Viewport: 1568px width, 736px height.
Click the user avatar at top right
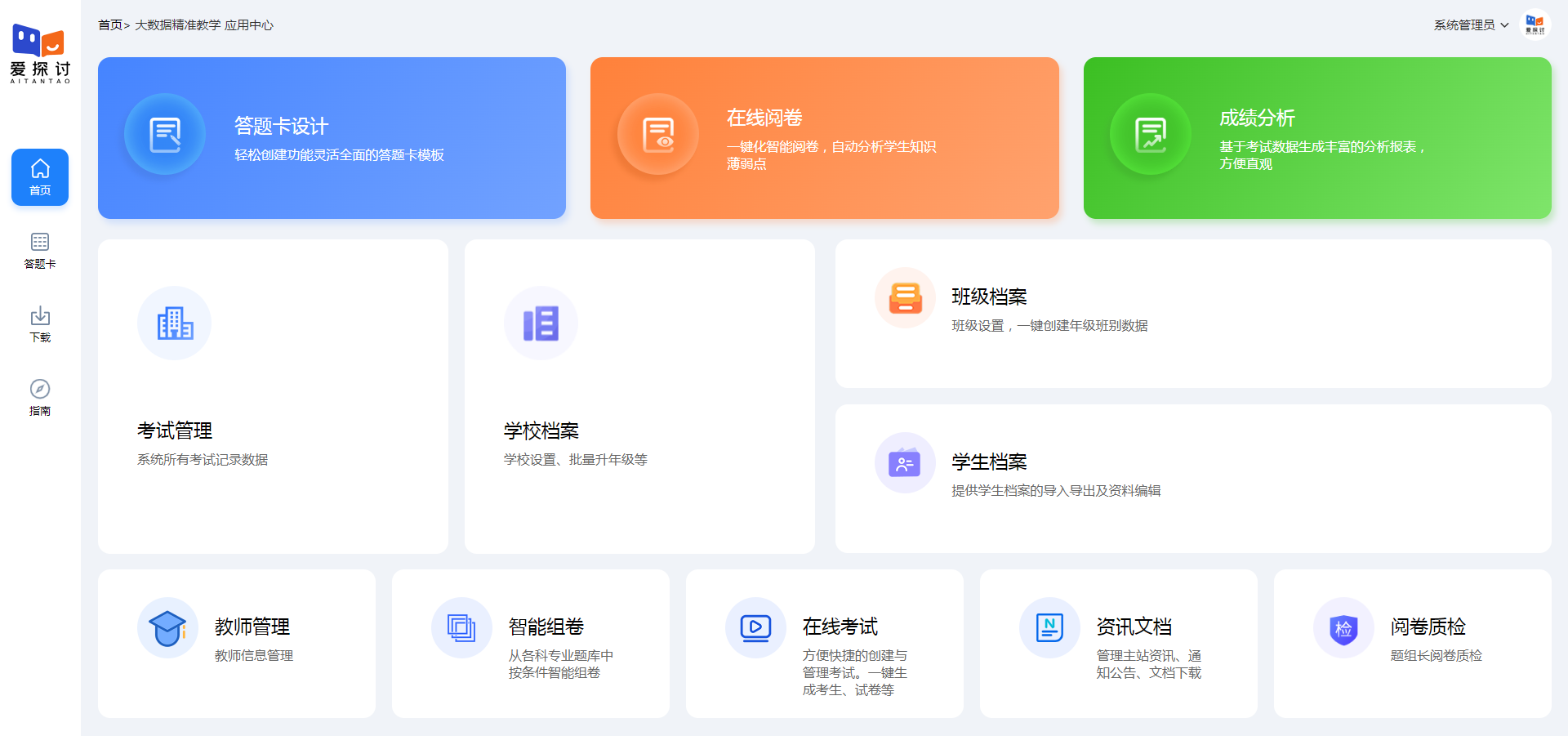click(x=1535, y=25)
